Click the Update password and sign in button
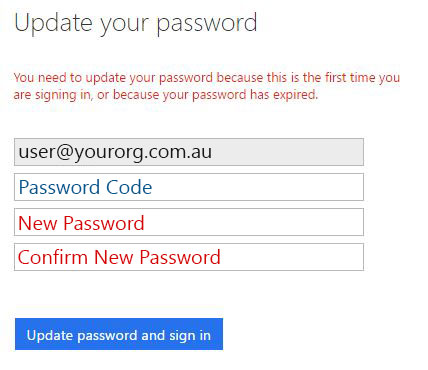 pyautogui.click(x=119, y=334)
